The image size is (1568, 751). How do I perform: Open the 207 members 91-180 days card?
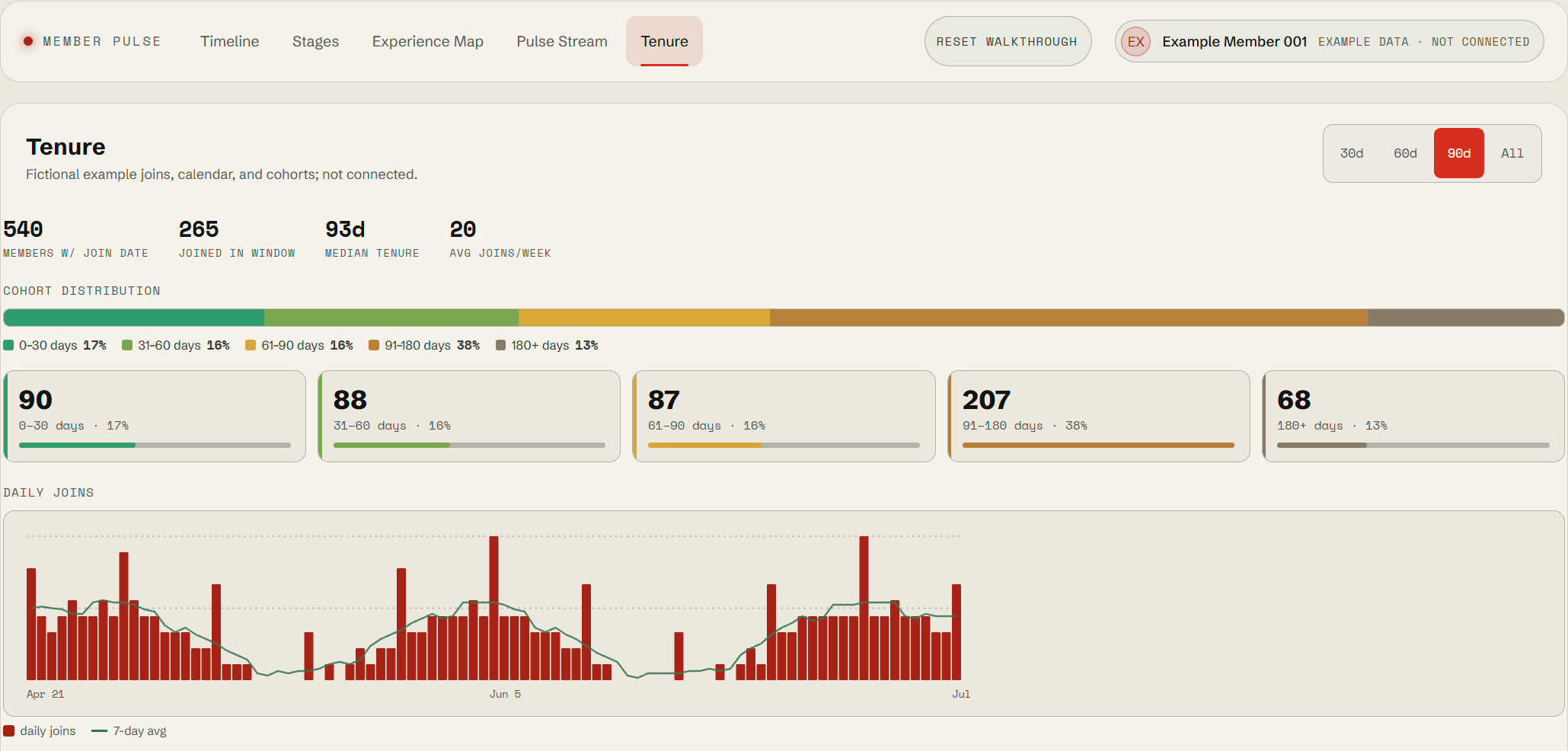[1099, 416]
